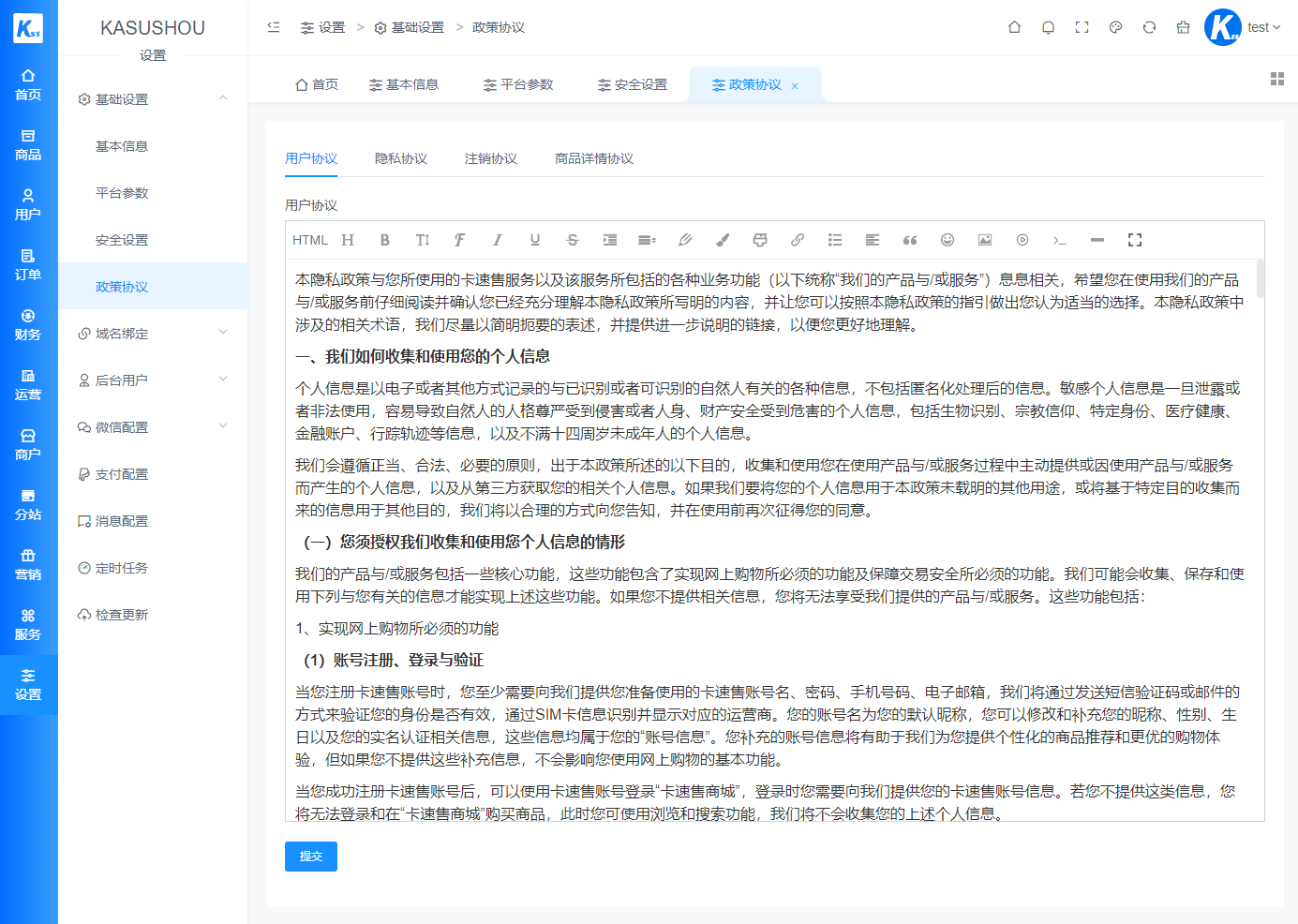Open theme palette icon in header
The height and width of the screenshot is (924, 1298).
click(x=1115, y=27)
